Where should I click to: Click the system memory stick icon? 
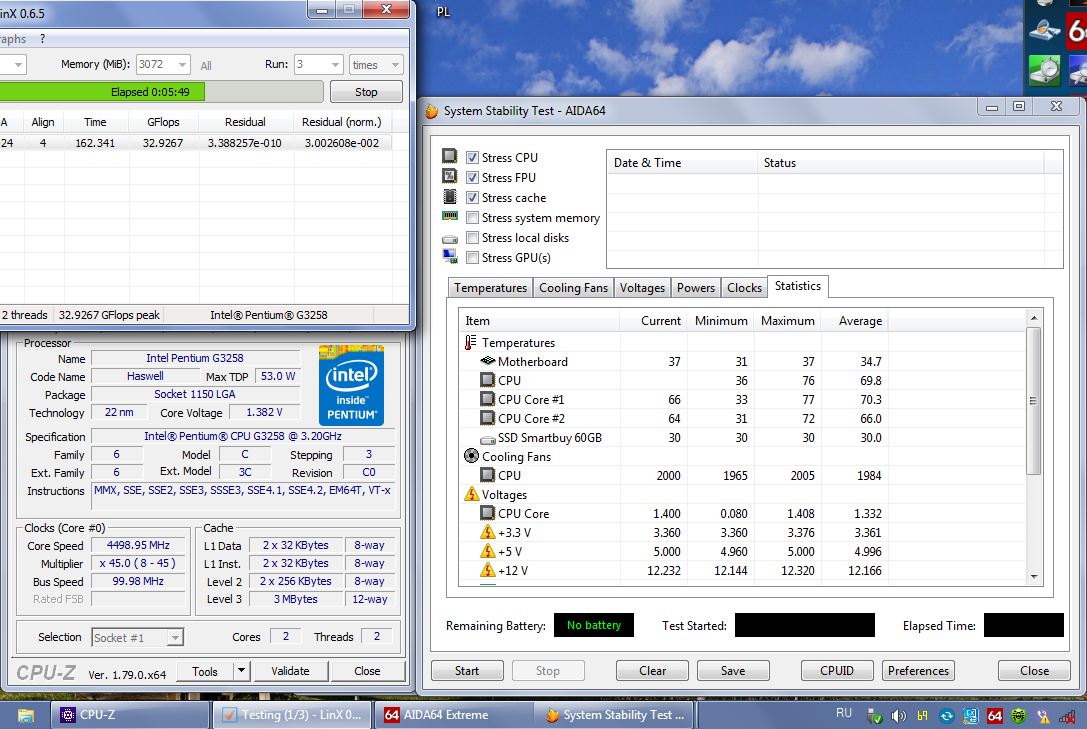point(450,216)
